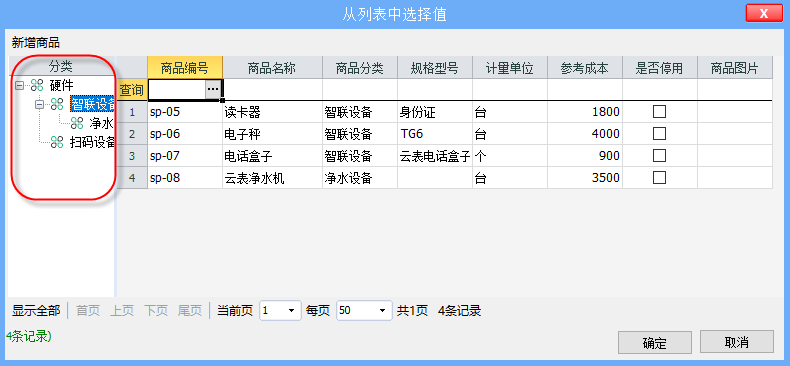Open the ellipsis lookup in 商品编号 query cell
The height and width of the screenshot is (366, 790).
pyautogui.click(x=213, y=89)
